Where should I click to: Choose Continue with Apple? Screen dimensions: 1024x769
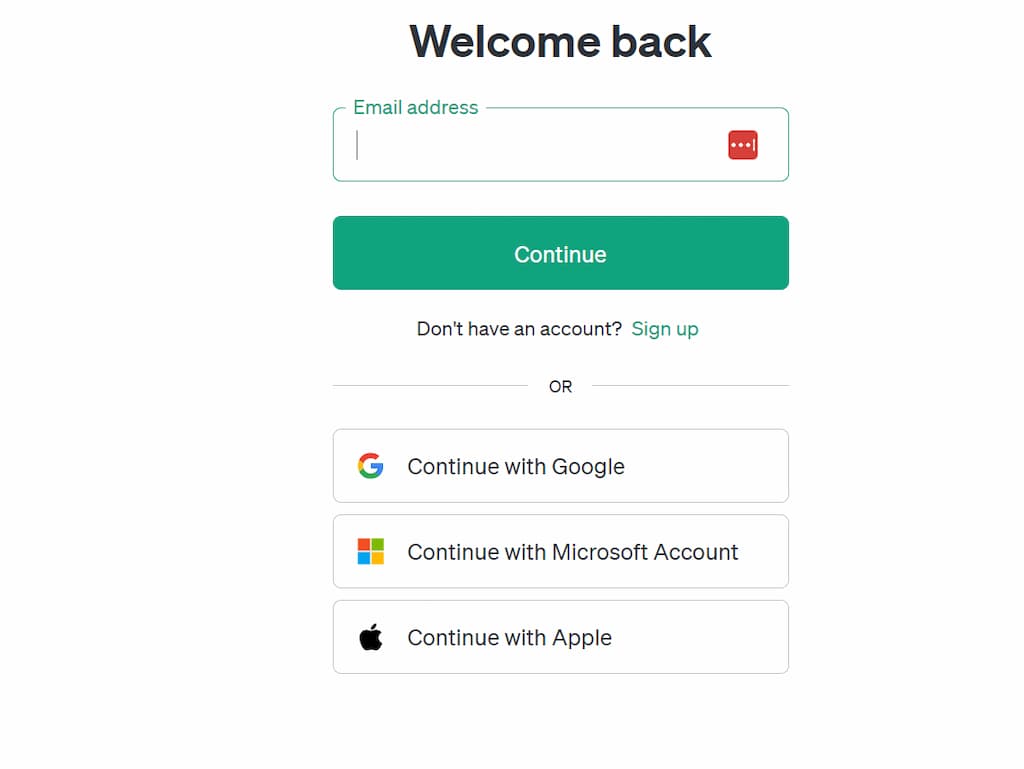560,637
